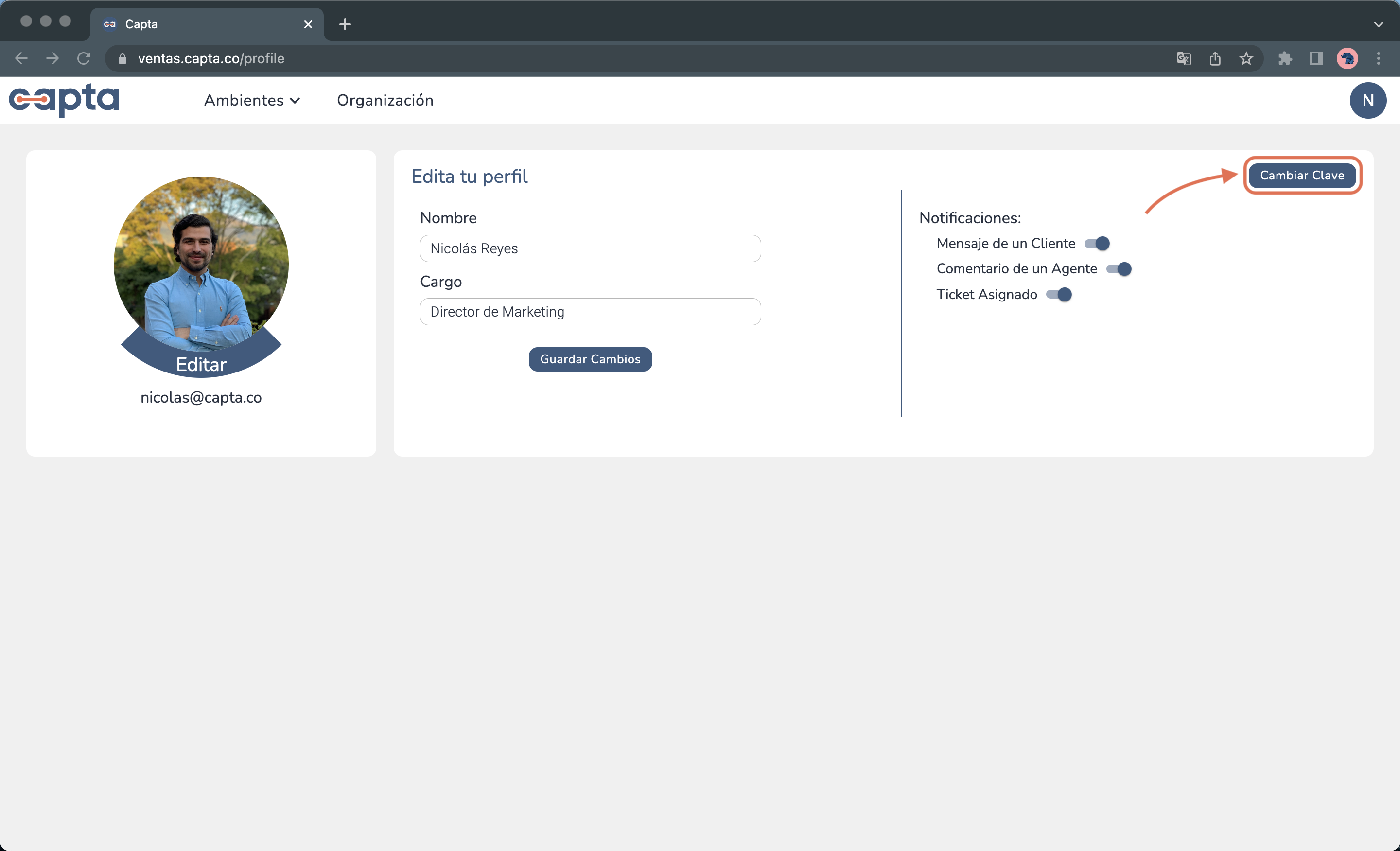
Task: Click Editar on the profile photo
Action: (201, 364)
